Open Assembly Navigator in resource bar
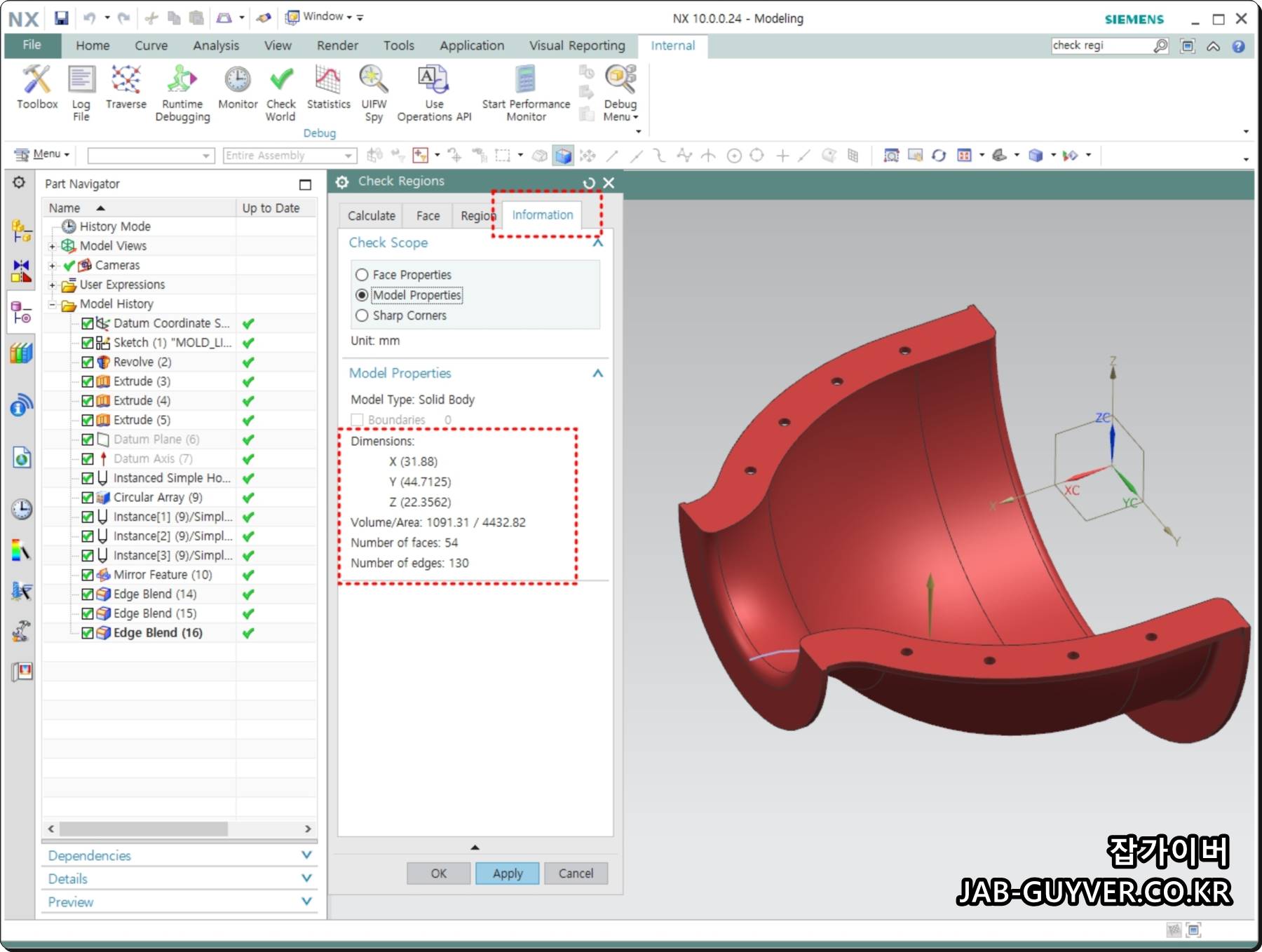 coord(21,230)
